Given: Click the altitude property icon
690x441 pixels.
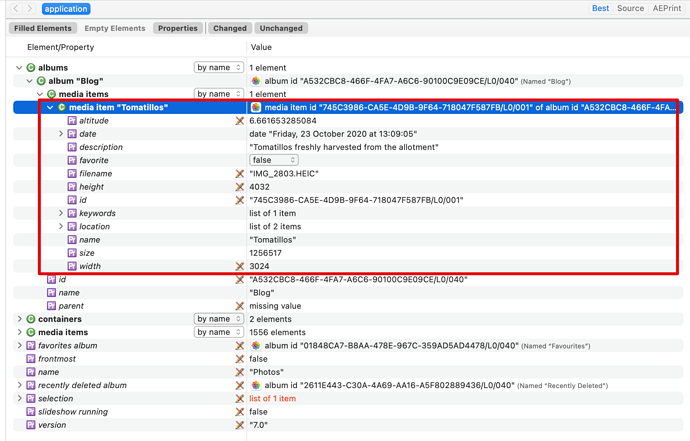Looking at the screenshot, I should coord(72,121).
